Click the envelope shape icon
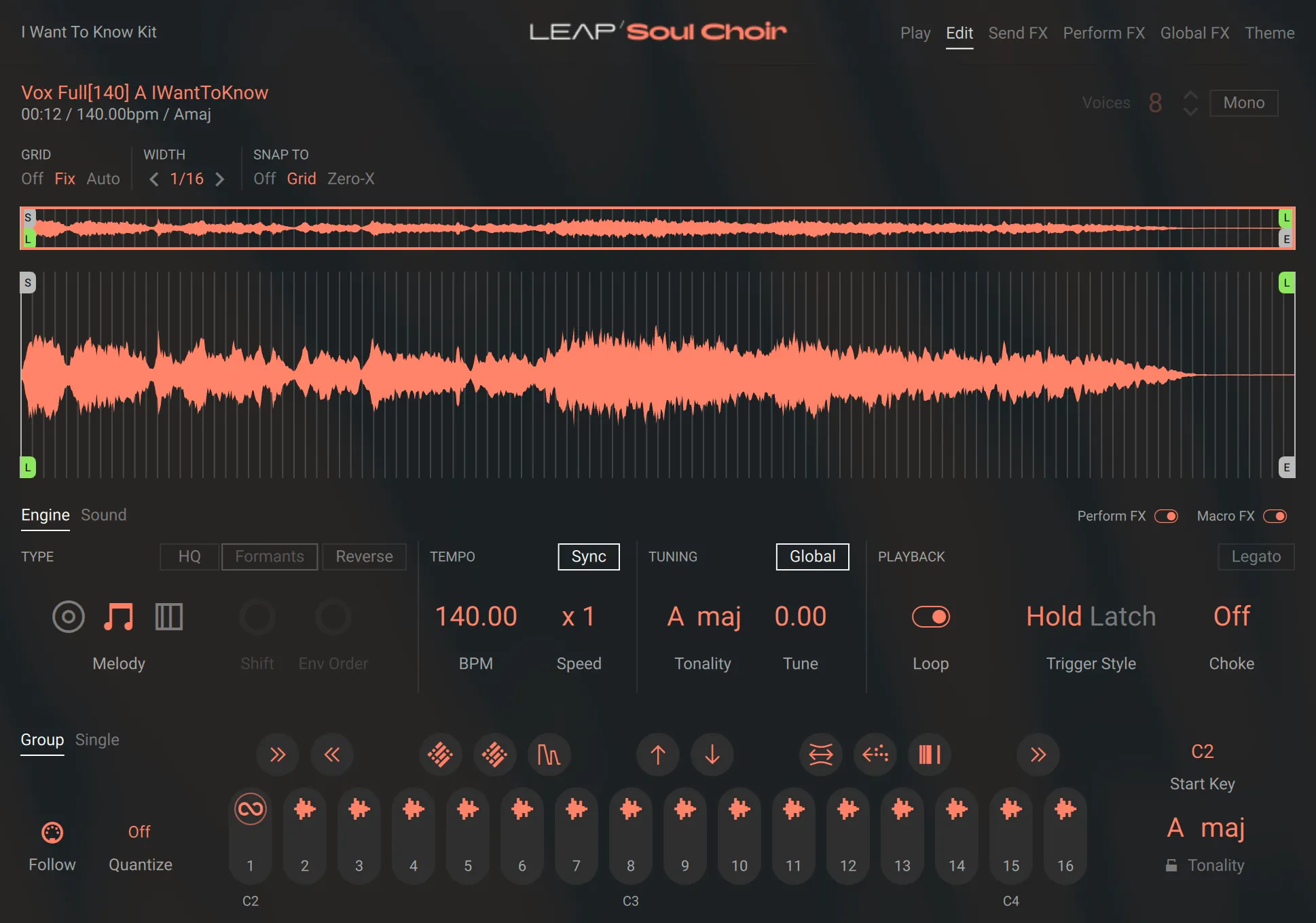 (x=549, y=755)
